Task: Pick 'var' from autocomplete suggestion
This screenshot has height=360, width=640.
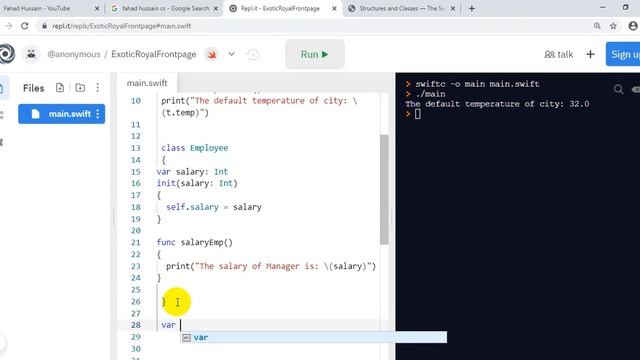Action: pyautogui.click(x=313, y=338)
